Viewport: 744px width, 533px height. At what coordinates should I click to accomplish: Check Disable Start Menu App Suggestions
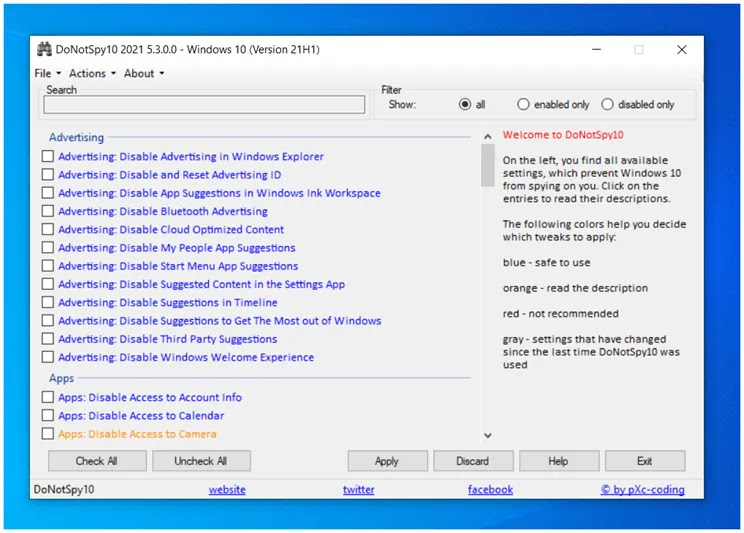point(47,266)
